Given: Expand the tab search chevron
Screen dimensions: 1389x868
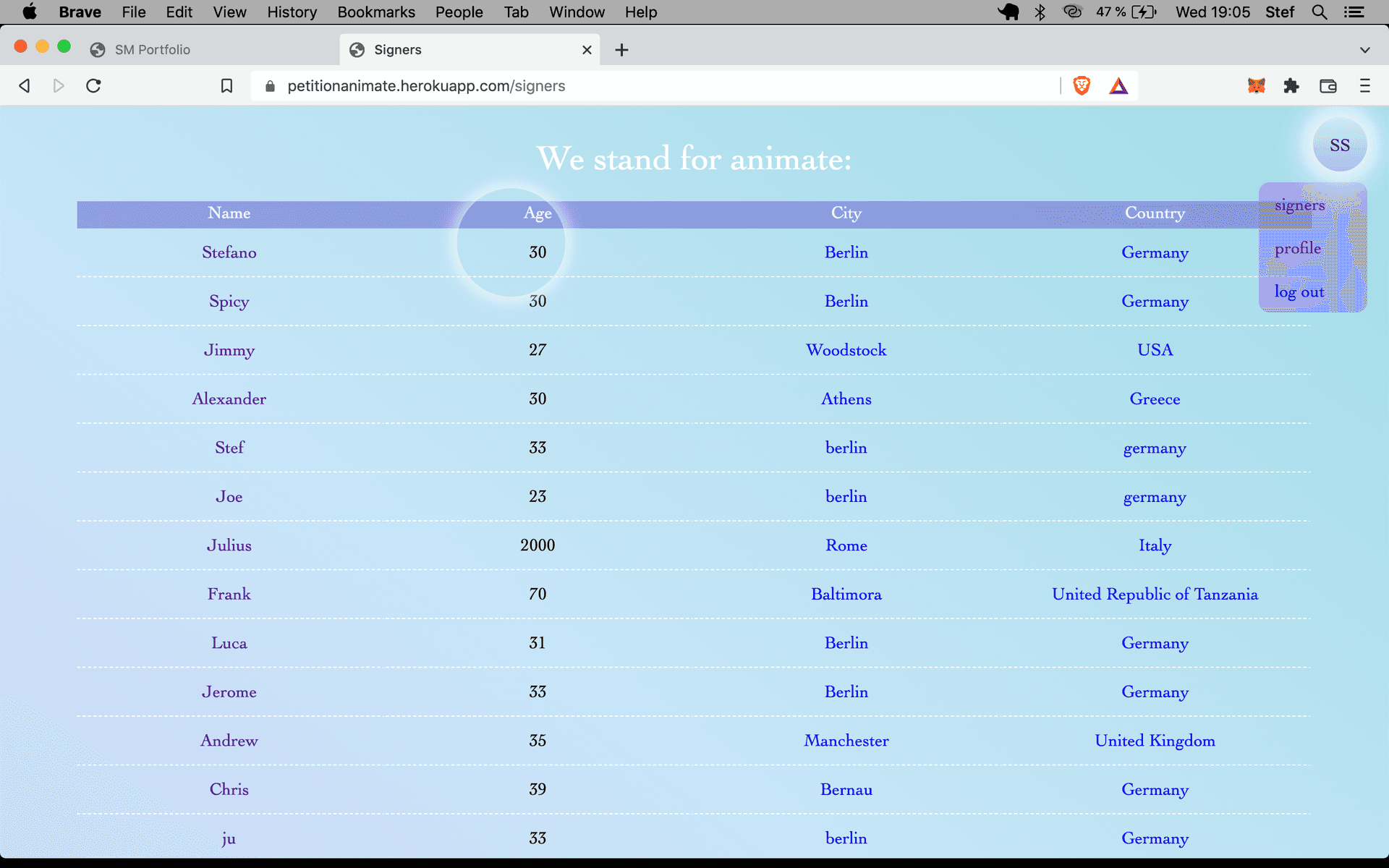Looking at the screenshot, I should click(x=1364, y=50).
